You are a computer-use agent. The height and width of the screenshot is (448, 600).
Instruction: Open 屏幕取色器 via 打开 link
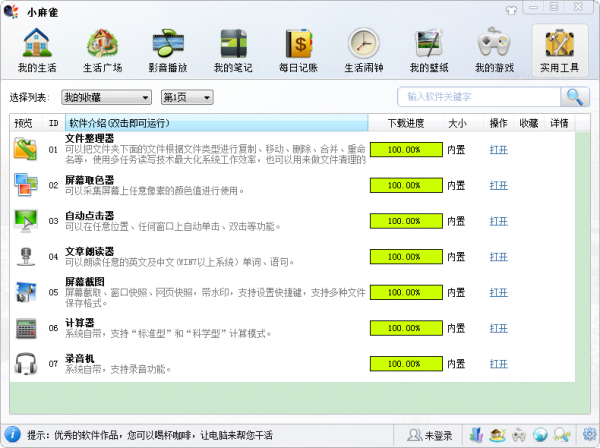(499, 186)
